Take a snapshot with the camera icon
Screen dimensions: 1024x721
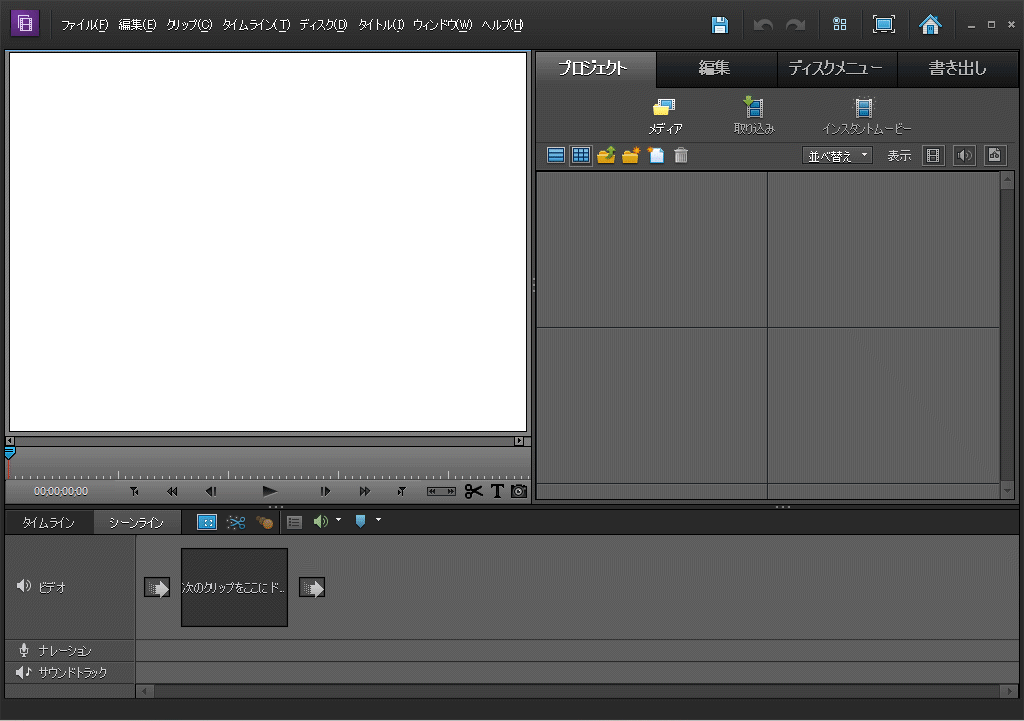point(518,491)
